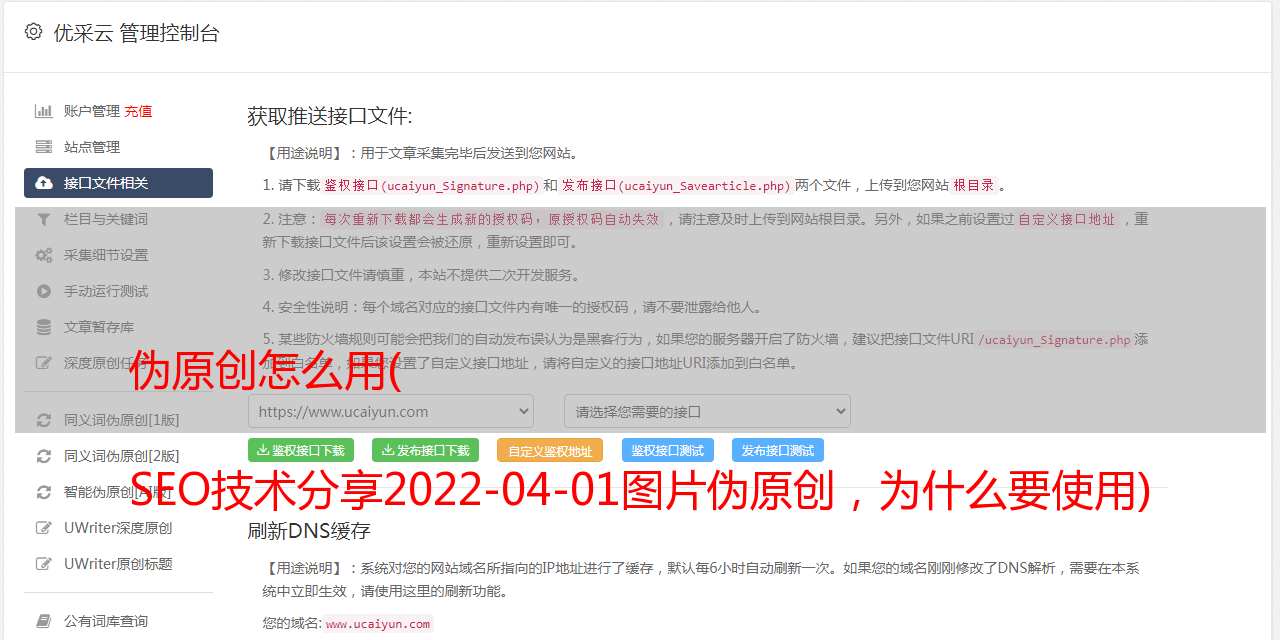Click the 获取推送接口文件 heading
Image resolution: width=1280 pixels, height=640 pixels.
pyautogui.click(x=330, y=116)
